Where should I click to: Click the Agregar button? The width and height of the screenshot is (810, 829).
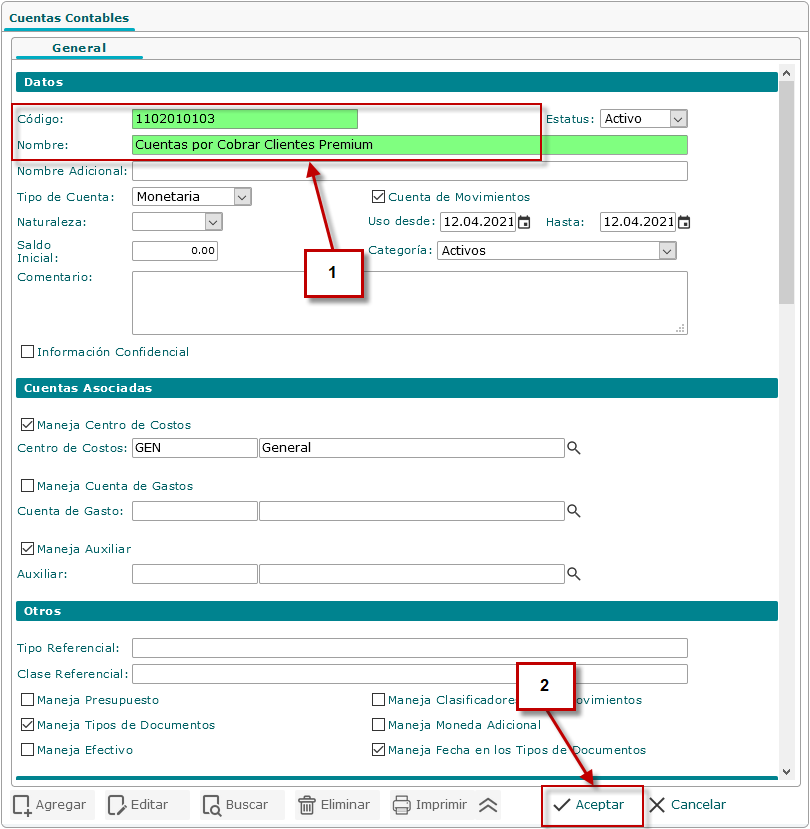[x=50, y=805]
